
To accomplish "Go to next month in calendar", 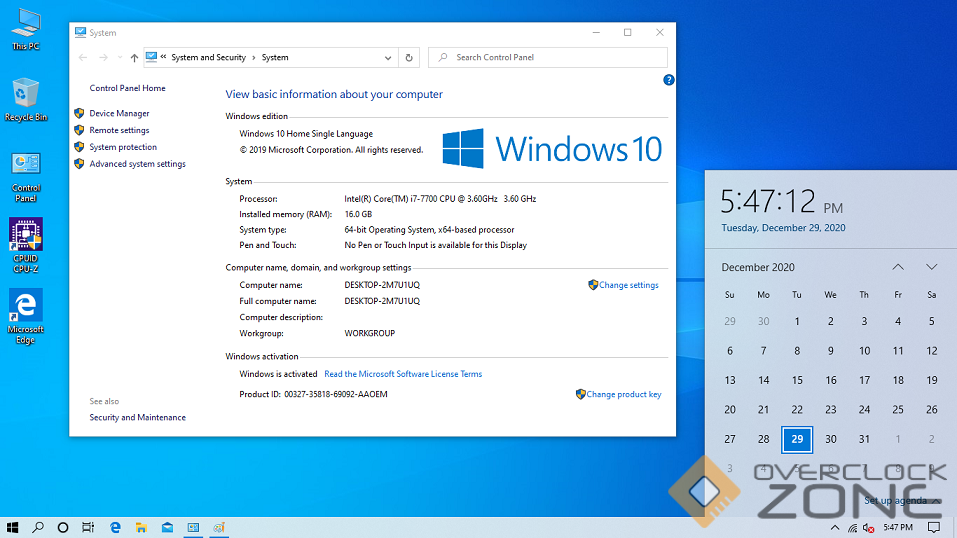I will (x=931, y=267).
